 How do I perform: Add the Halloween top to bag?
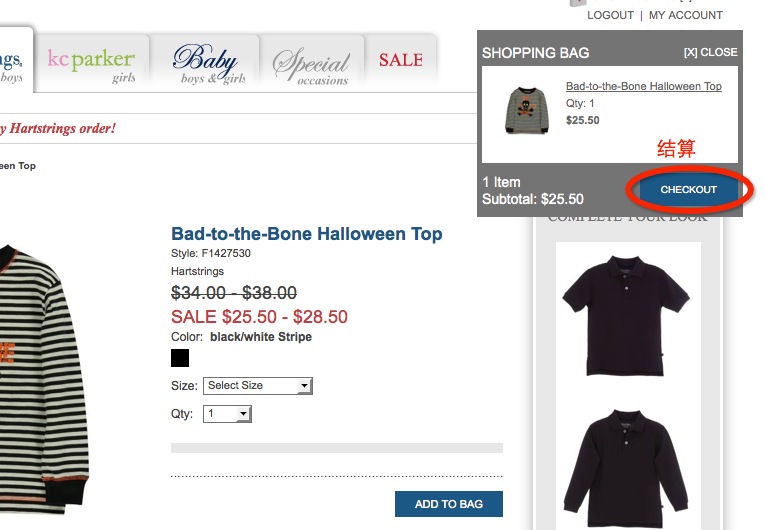point(448,504)
